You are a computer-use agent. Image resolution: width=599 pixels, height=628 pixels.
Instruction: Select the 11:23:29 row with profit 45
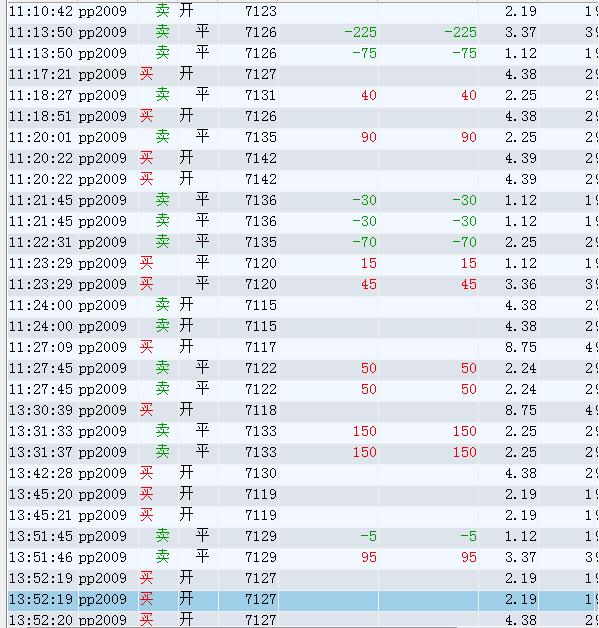pyautogui.click(x=303, y=284)
